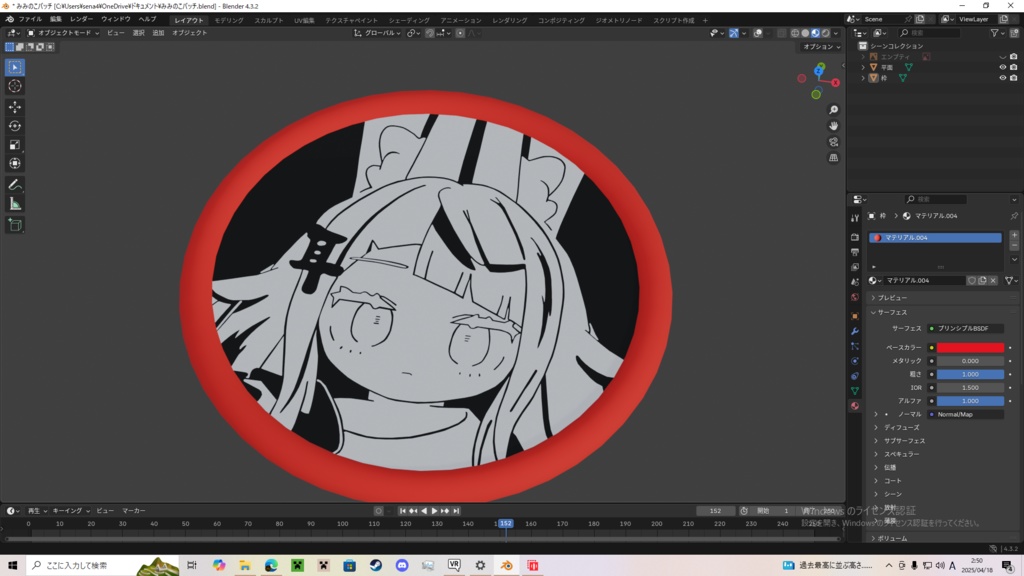
Task: Click the timeline play button
Action: click(x=434, y=511)
